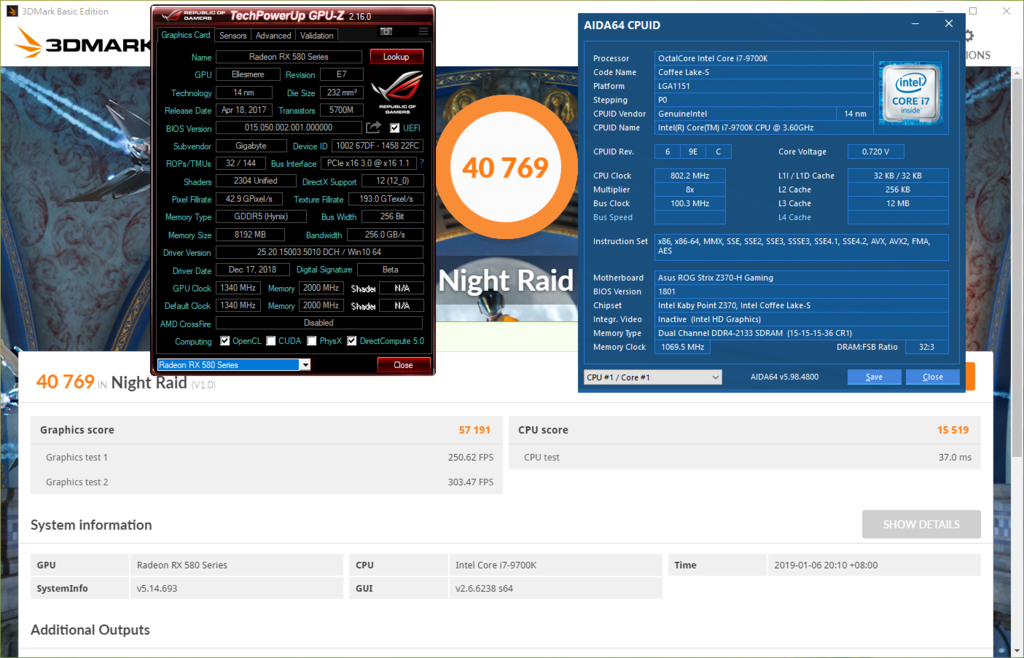Minimize the AIDA64 CPUID window
This screenshot has height=658, width=1024.
(x=916, y=24)
